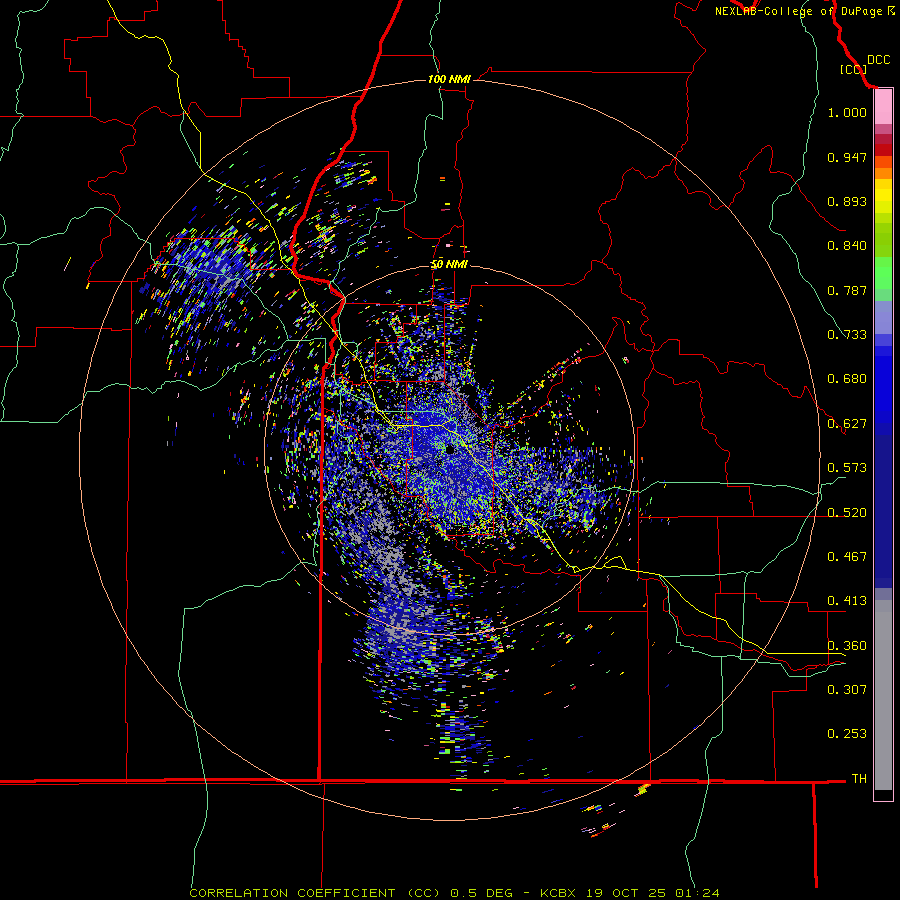Click the orange legend color segment

pos(883,174)
